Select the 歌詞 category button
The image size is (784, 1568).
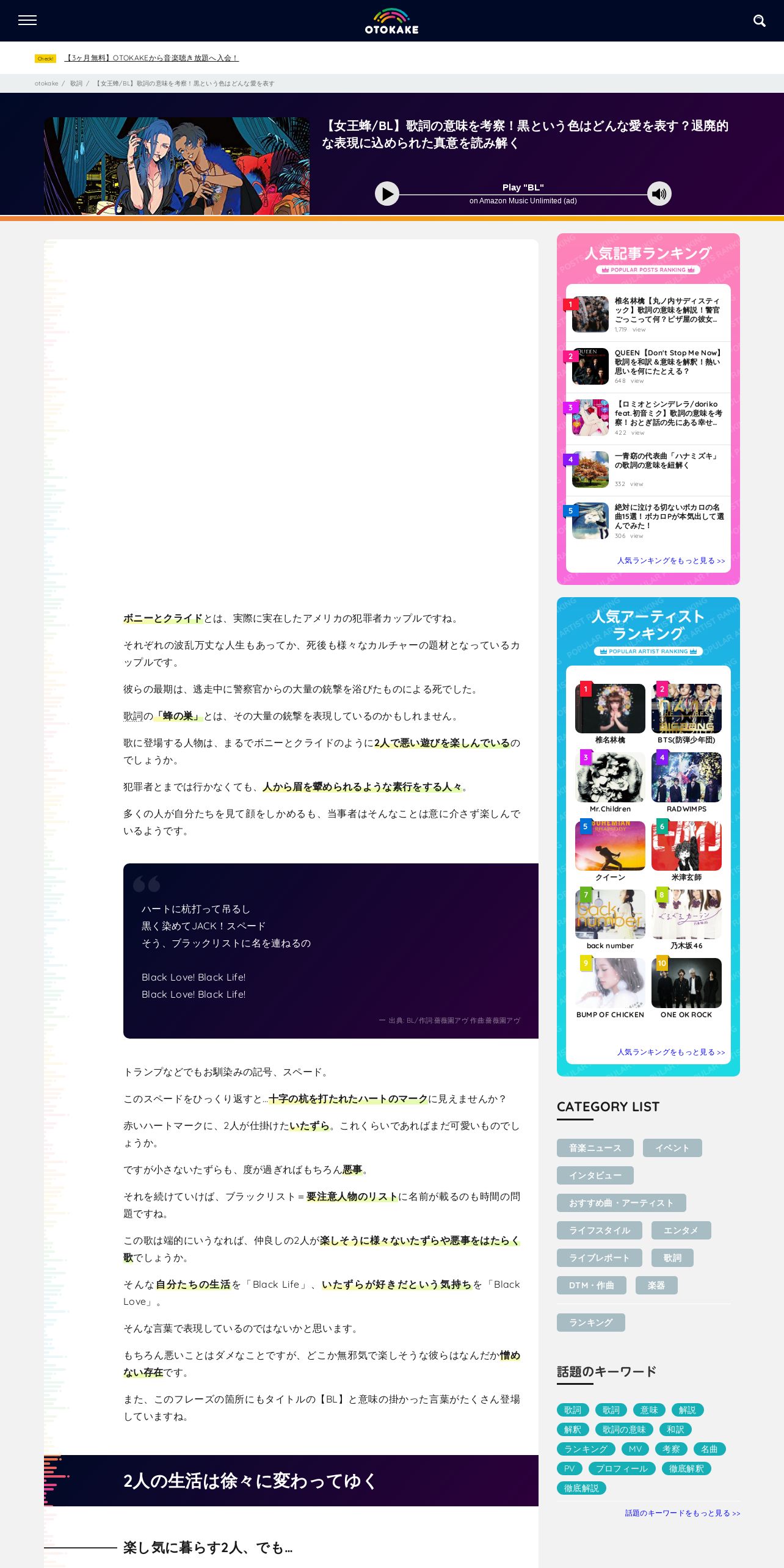[672, 1258]
